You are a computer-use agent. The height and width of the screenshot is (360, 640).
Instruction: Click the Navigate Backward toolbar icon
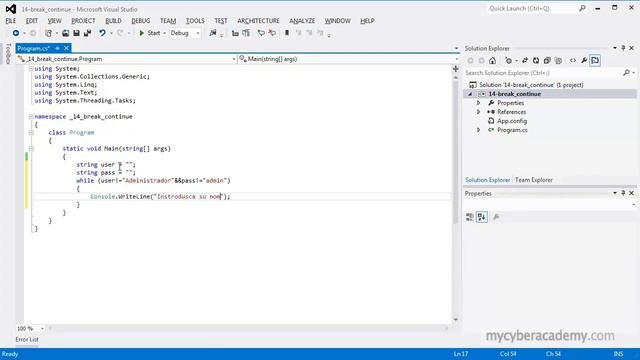pos(16,33)
